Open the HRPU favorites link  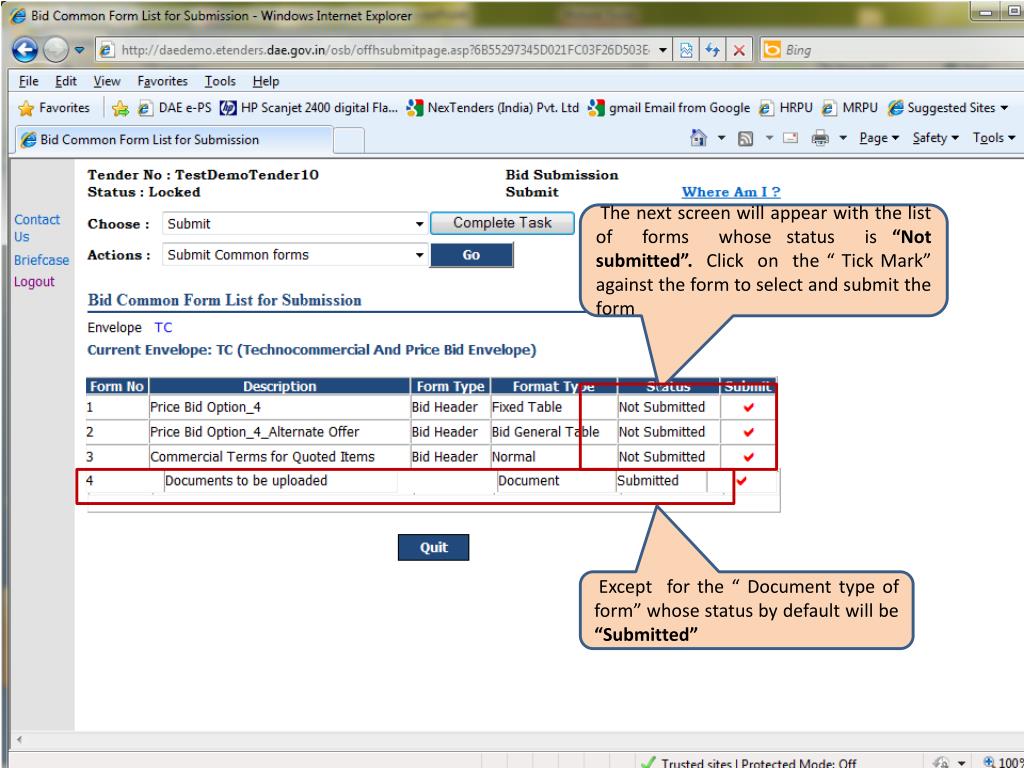coord(786,108)
